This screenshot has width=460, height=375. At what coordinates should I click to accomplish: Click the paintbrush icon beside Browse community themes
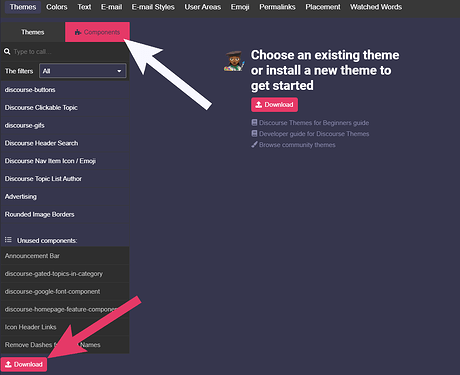point(254,144)
